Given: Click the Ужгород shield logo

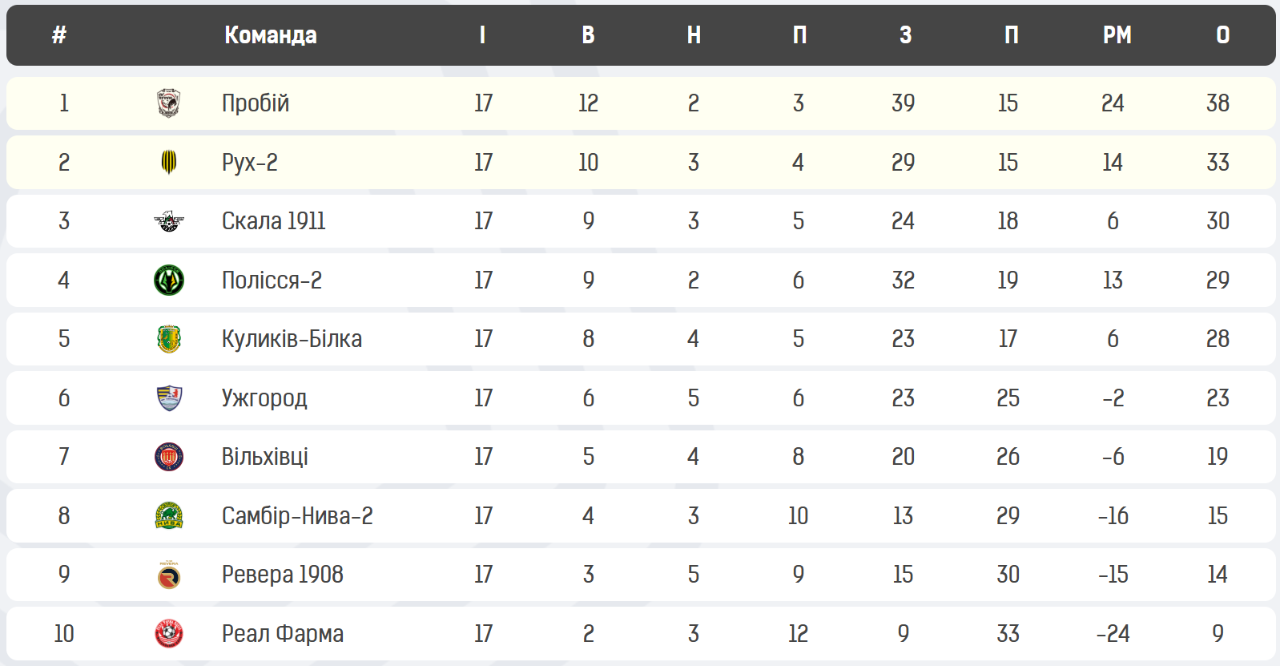Looking at the screenshot, I should (x=169, y=398).
